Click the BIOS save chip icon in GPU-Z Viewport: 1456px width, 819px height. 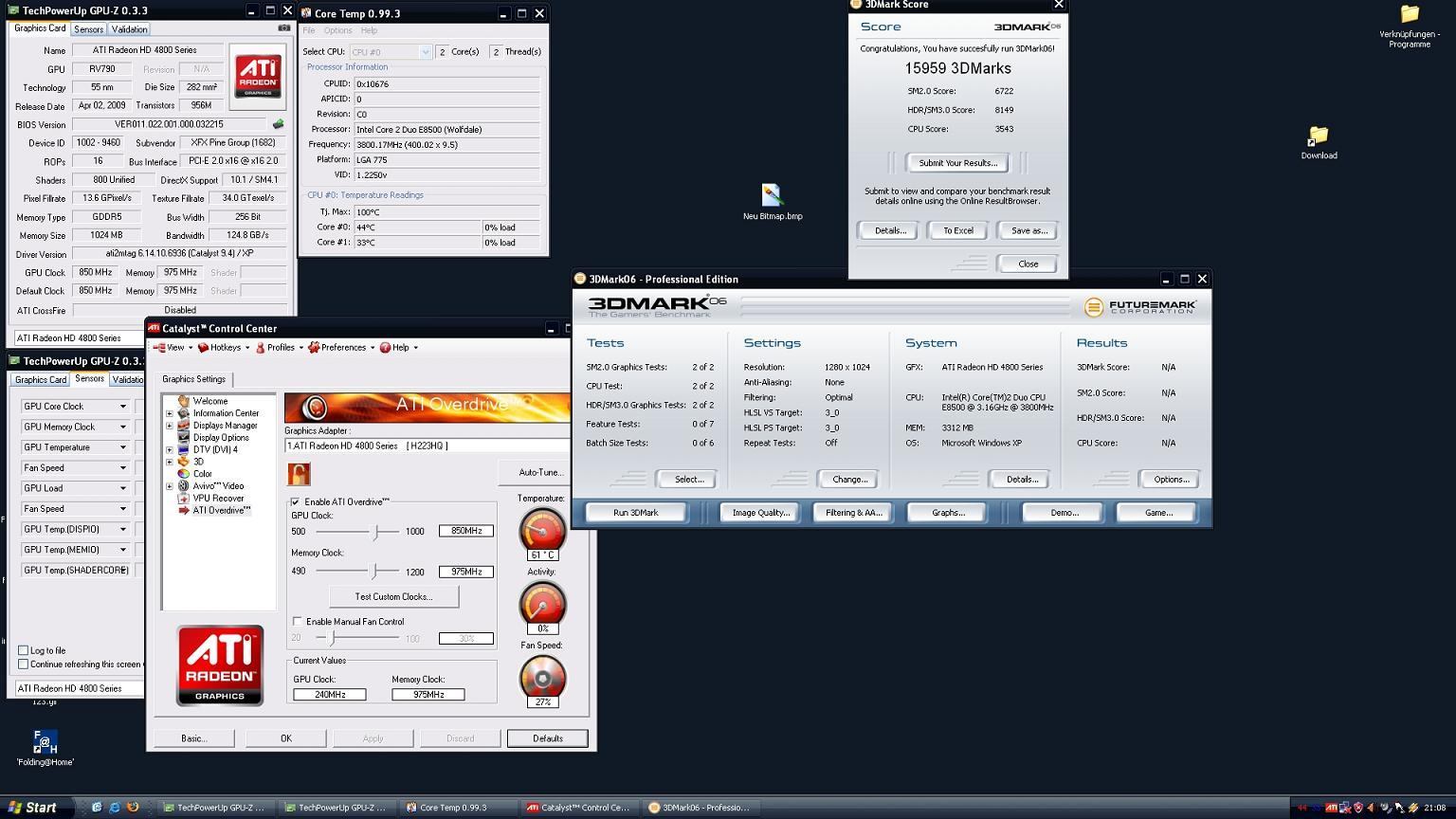278,124
